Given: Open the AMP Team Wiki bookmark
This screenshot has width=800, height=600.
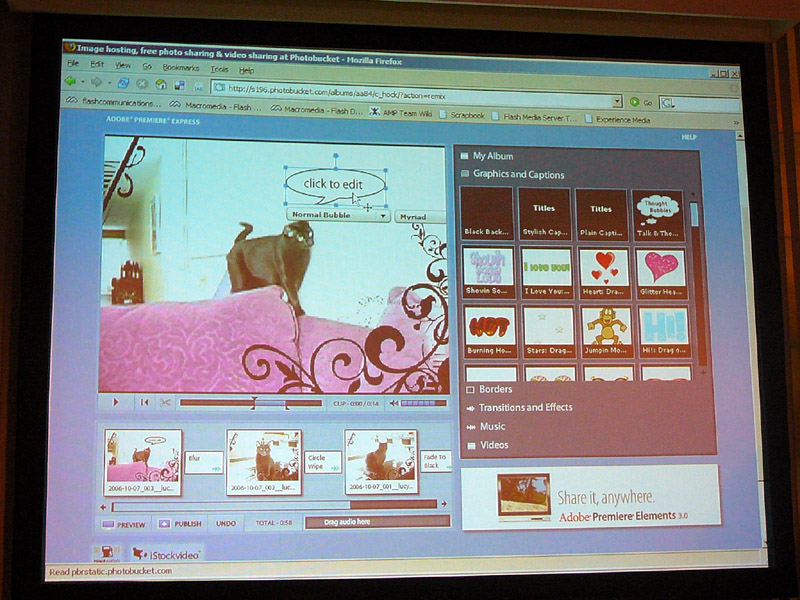Looking at the screenshot, I should (401, 113).
